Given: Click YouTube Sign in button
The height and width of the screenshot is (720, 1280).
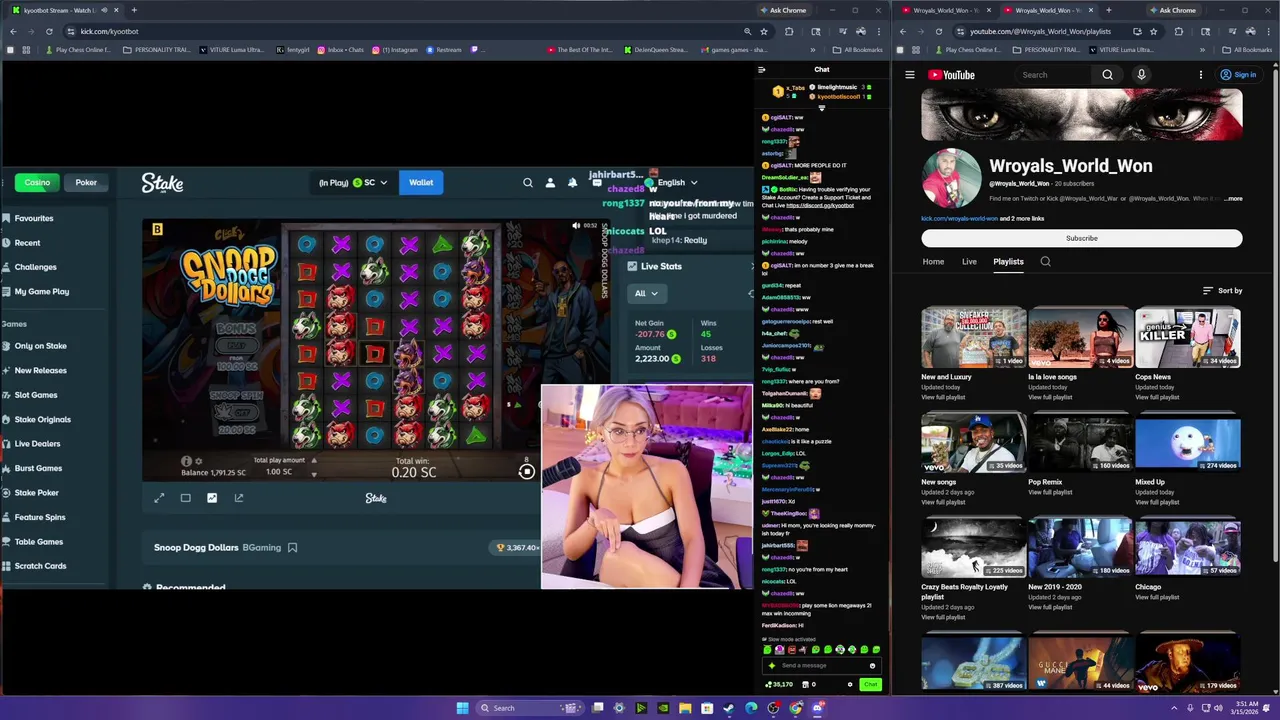Looking at the screenshot, I should (1238, 75).
